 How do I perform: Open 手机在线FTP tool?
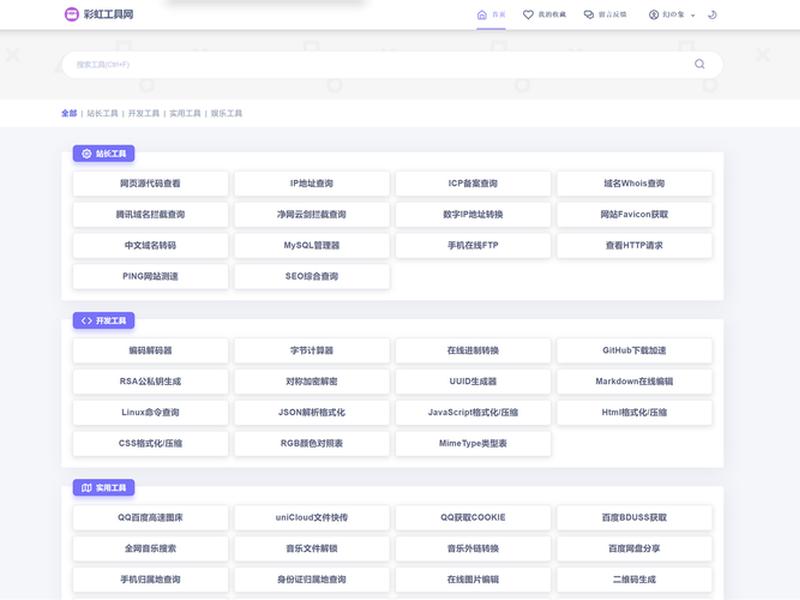(473, 245)
